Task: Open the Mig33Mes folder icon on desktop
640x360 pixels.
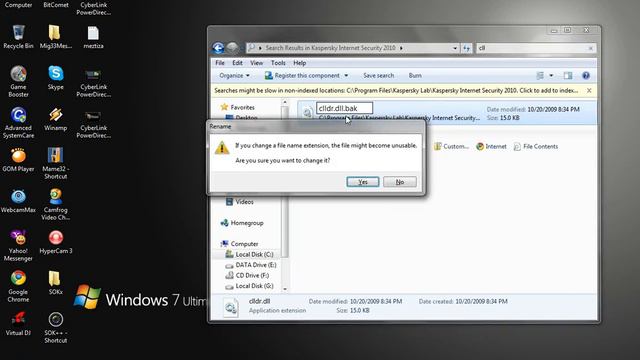Action: [x=56, y=37]
